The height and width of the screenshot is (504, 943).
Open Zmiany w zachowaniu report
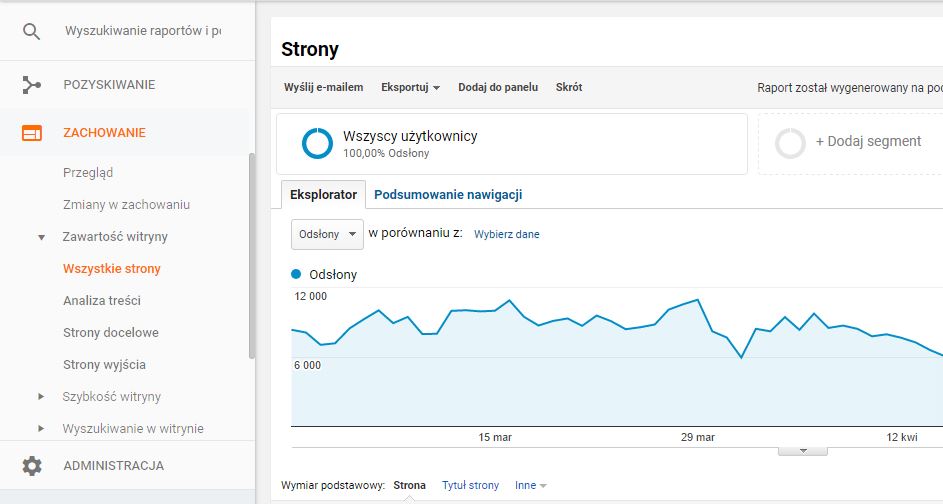tap(126, 204)
